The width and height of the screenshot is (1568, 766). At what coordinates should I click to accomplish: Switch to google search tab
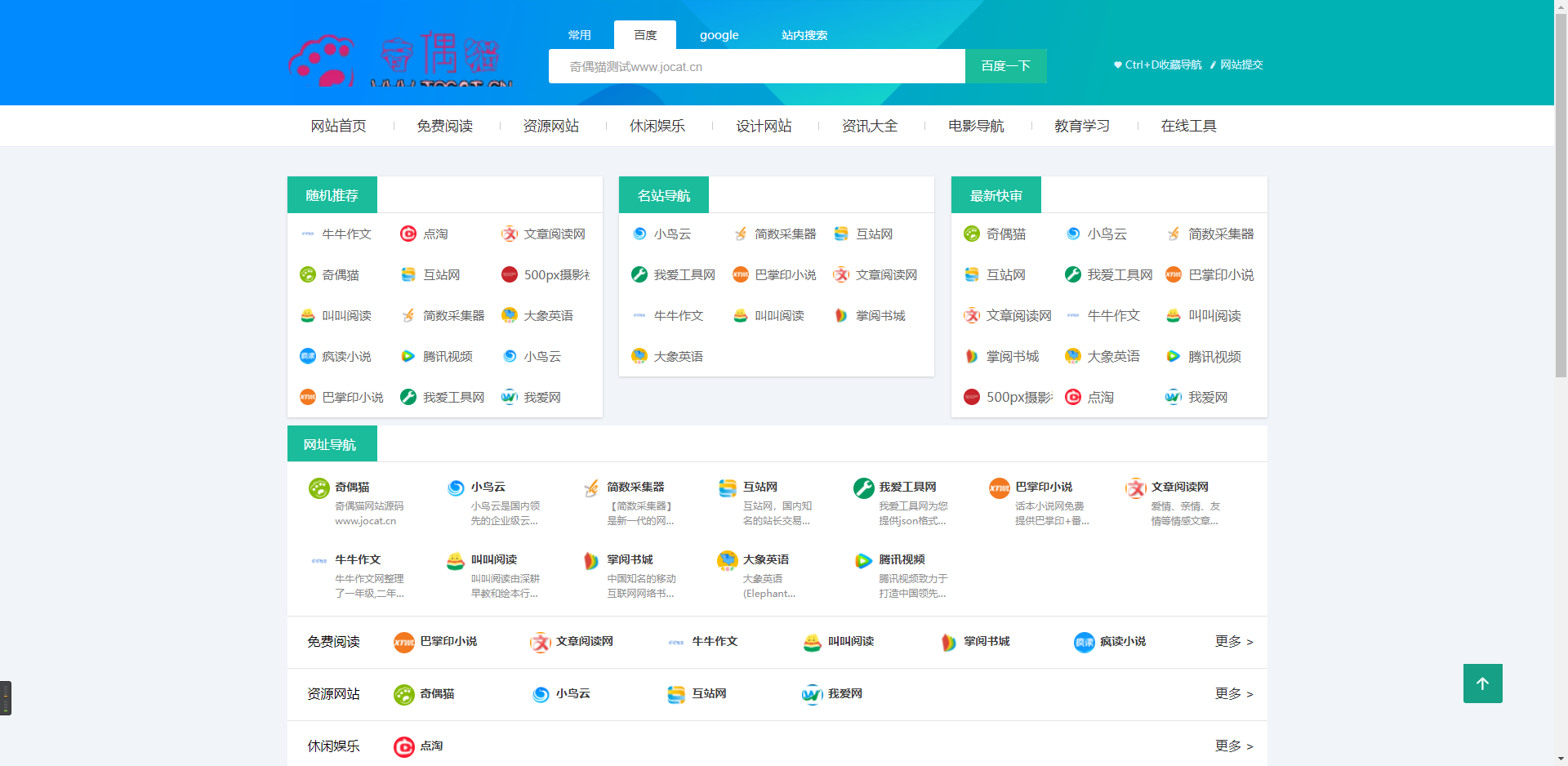(719, 35)
